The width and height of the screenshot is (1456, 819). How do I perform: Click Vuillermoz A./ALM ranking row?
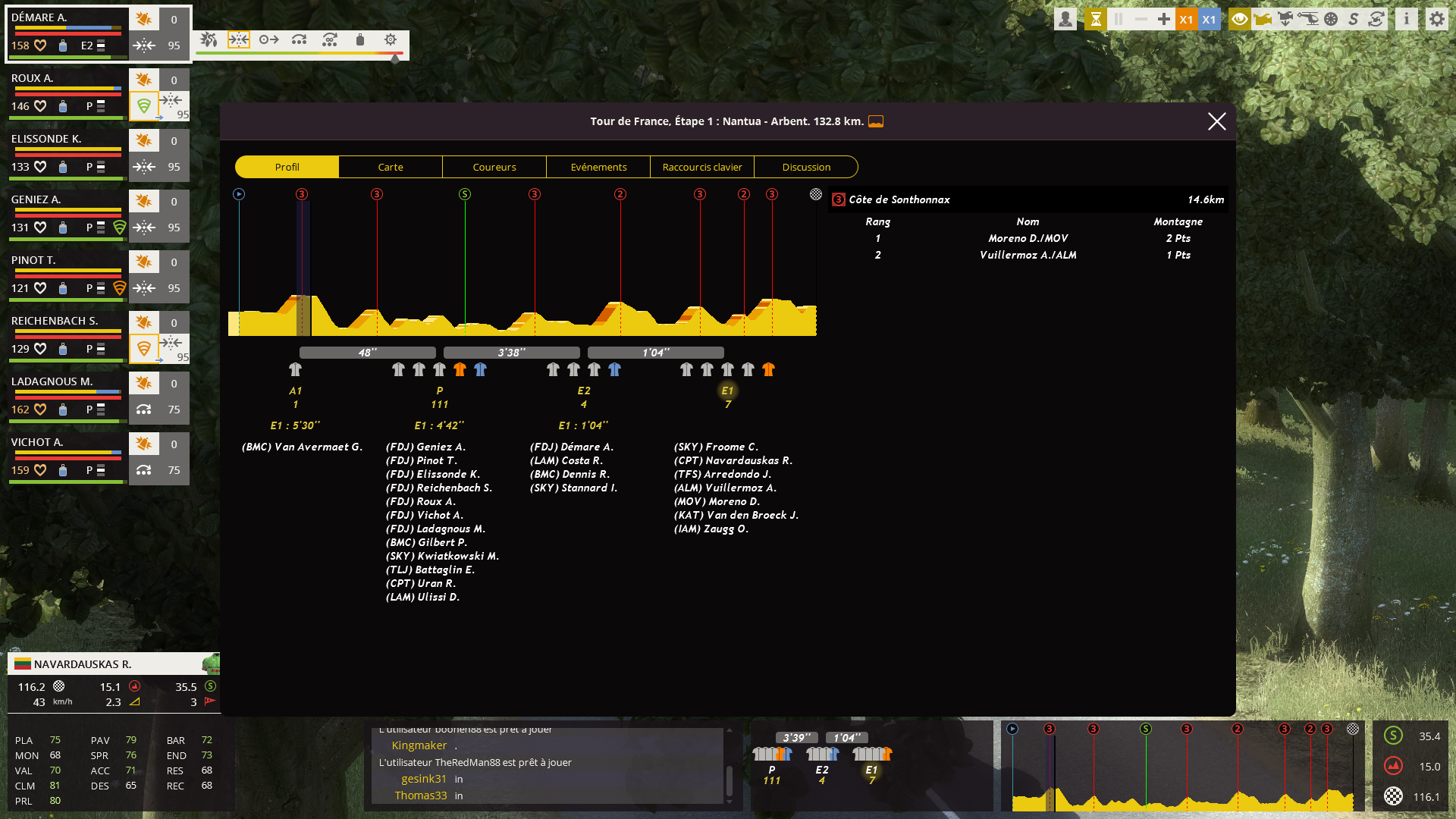click(1028, 255)
